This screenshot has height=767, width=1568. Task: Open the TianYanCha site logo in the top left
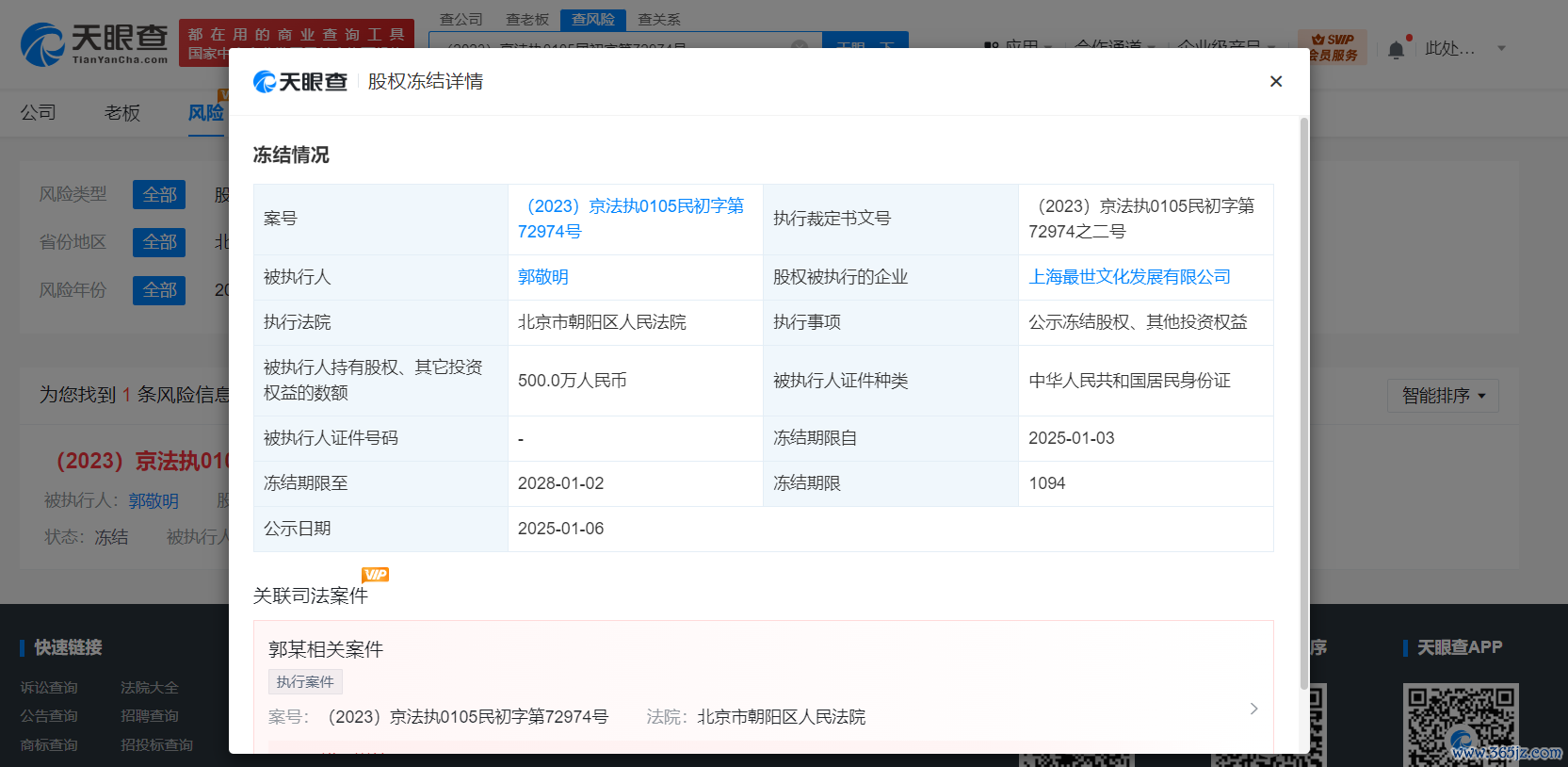pyautogui.click(x=94, y=43)
